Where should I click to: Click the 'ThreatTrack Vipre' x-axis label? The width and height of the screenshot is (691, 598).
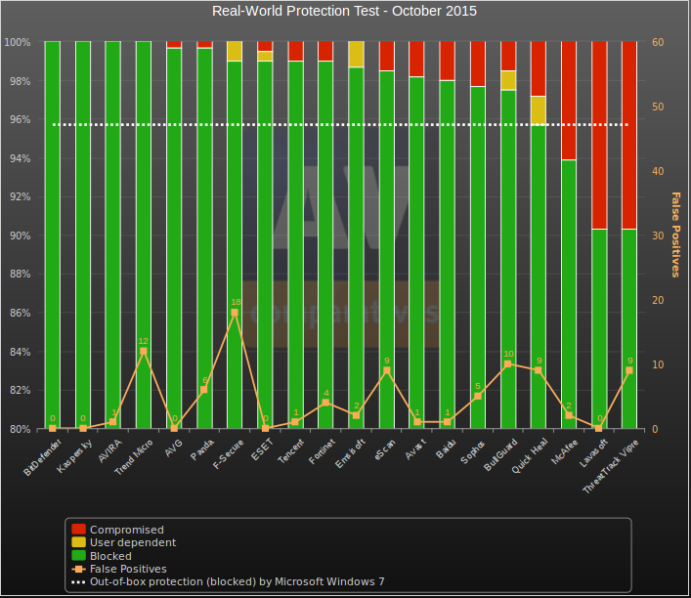[610, 466]
